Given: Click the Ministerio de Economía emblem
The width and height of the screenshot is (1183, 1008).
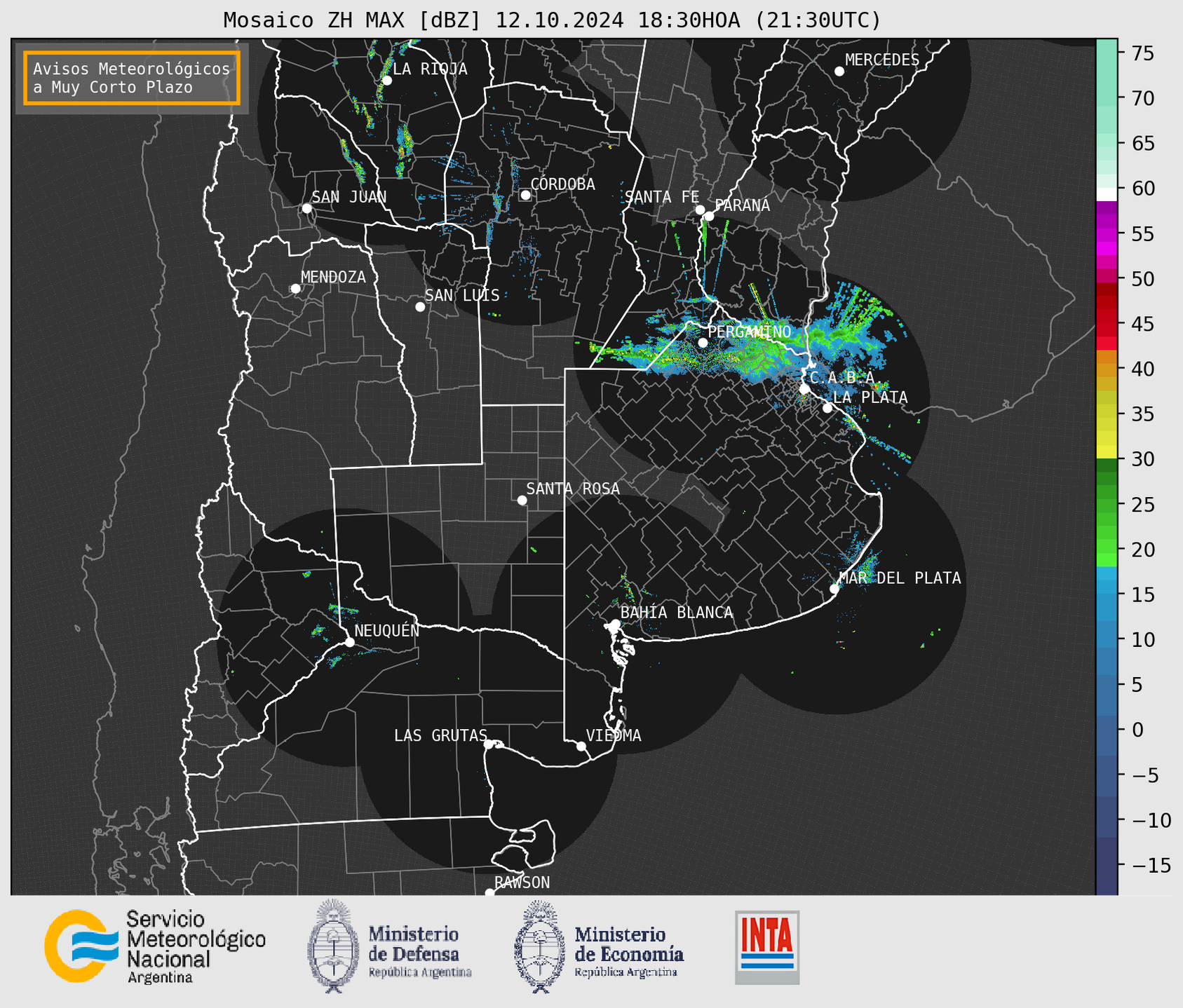Looking at the screenshot, I should click(x=539, y=947).
